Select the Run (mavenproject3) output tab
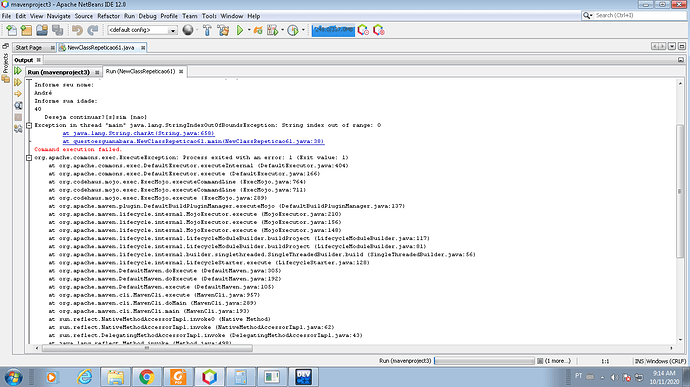The height and width of the screenshot is (387, 690). 59,72
